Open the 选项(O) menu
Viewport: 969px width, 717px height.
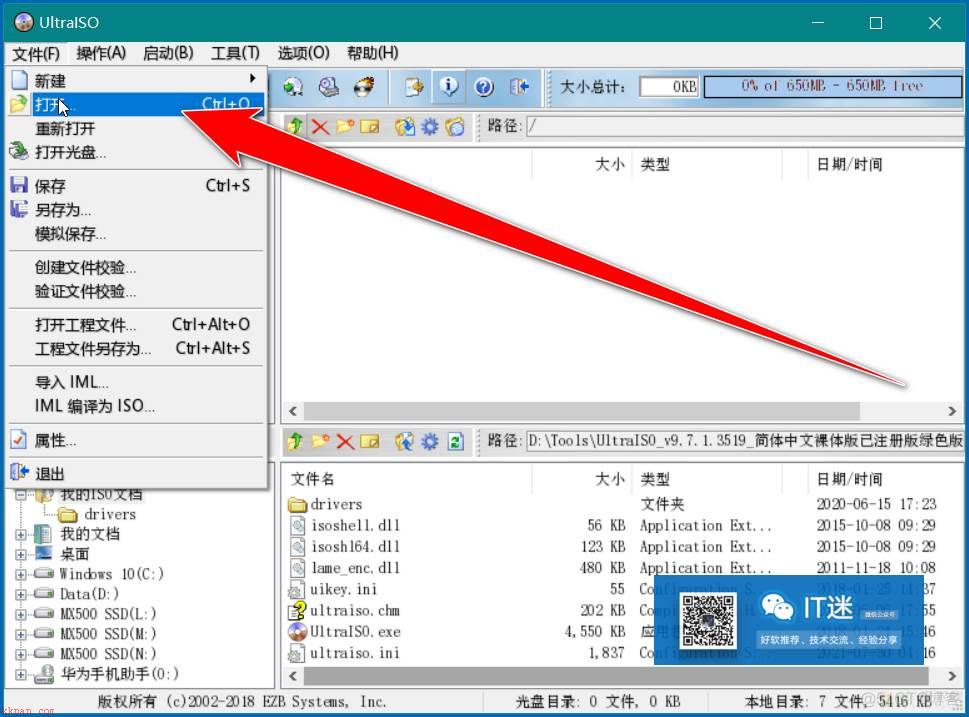tap(303, 53)
